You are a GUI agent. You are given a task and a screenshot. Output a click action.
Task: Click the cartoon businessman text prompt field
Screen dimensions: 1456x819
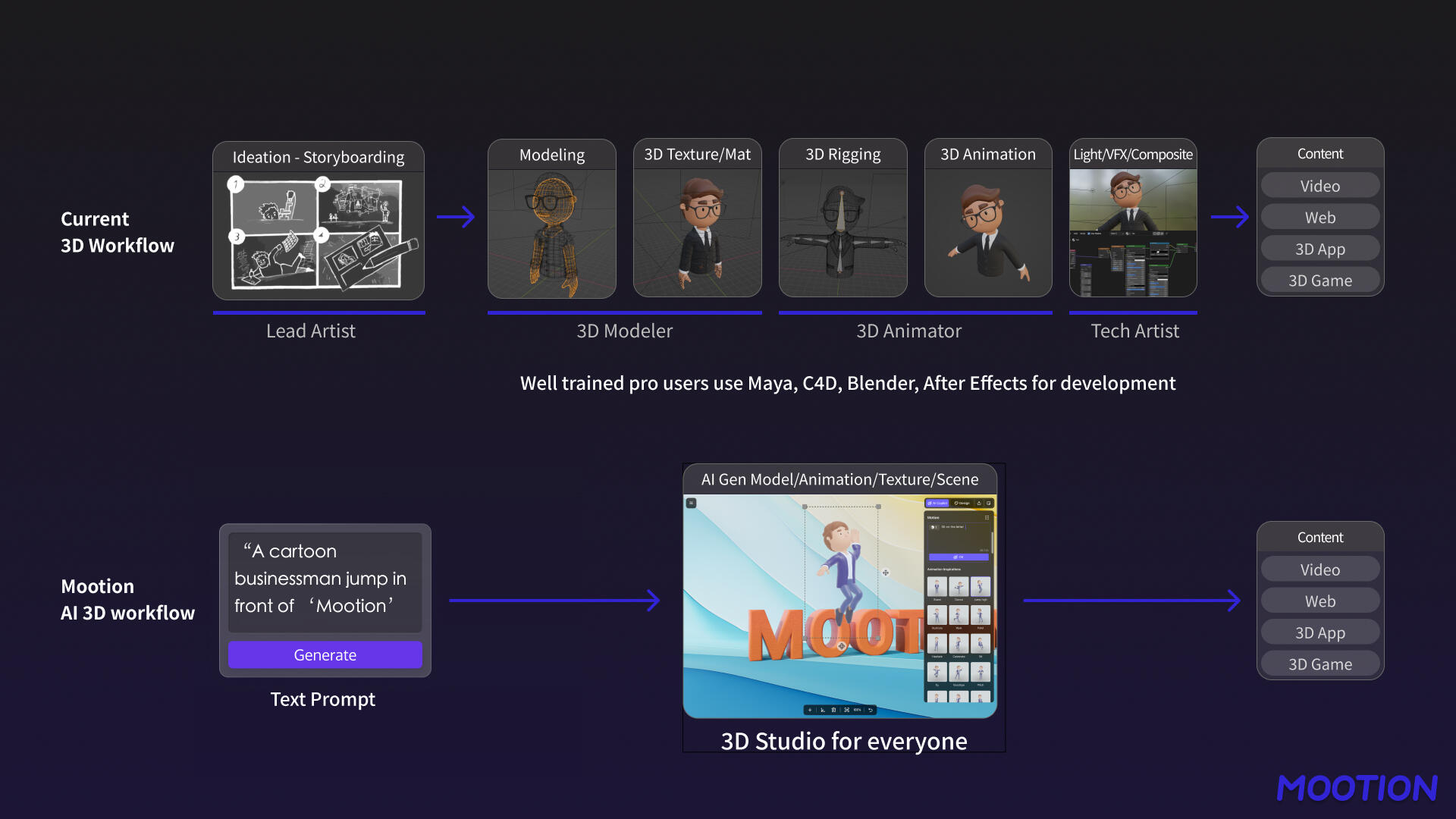tap(325, 582)
